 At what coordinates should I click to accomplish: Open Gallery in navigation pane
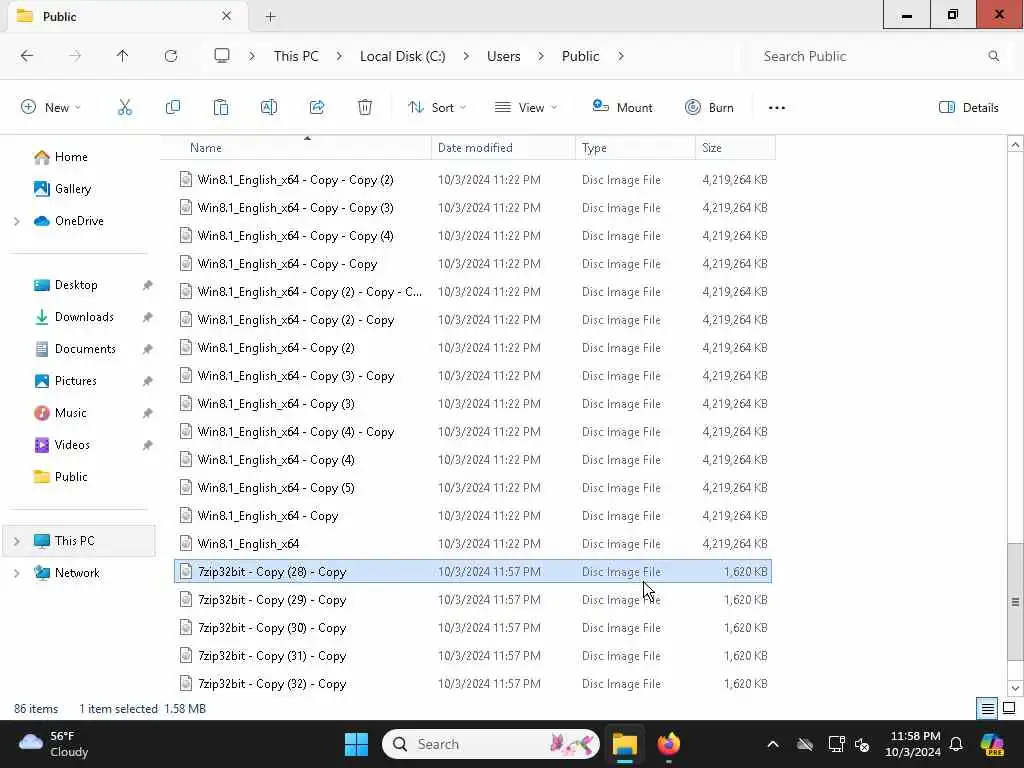[62, 189]
